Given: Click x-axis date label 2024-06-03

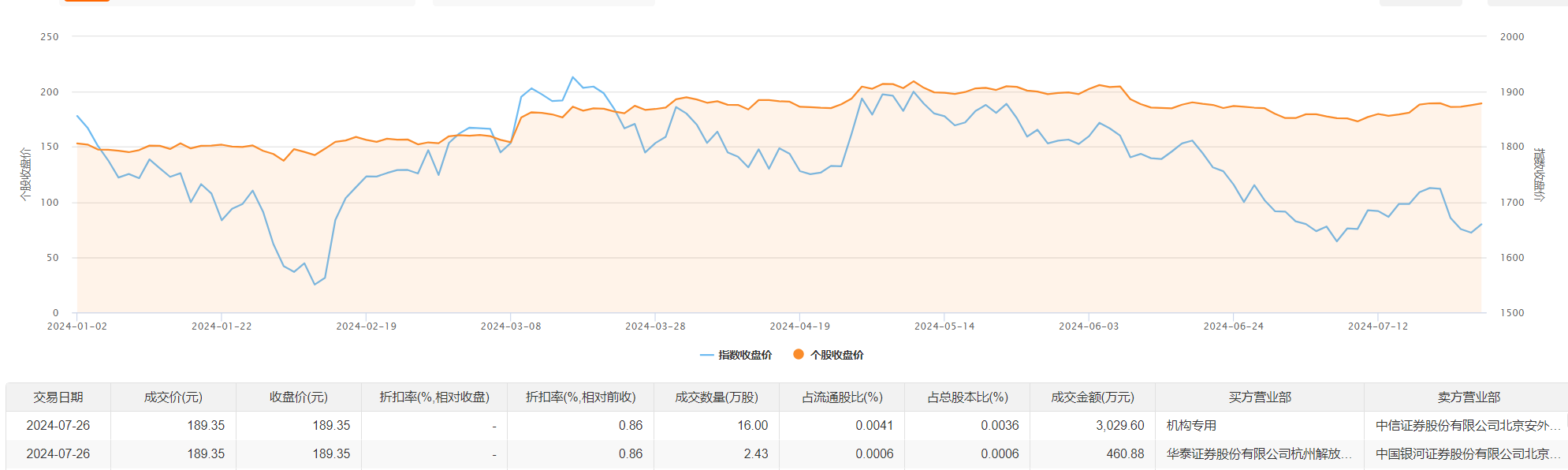Looking at the screenshot, I should click(1089, 326).
